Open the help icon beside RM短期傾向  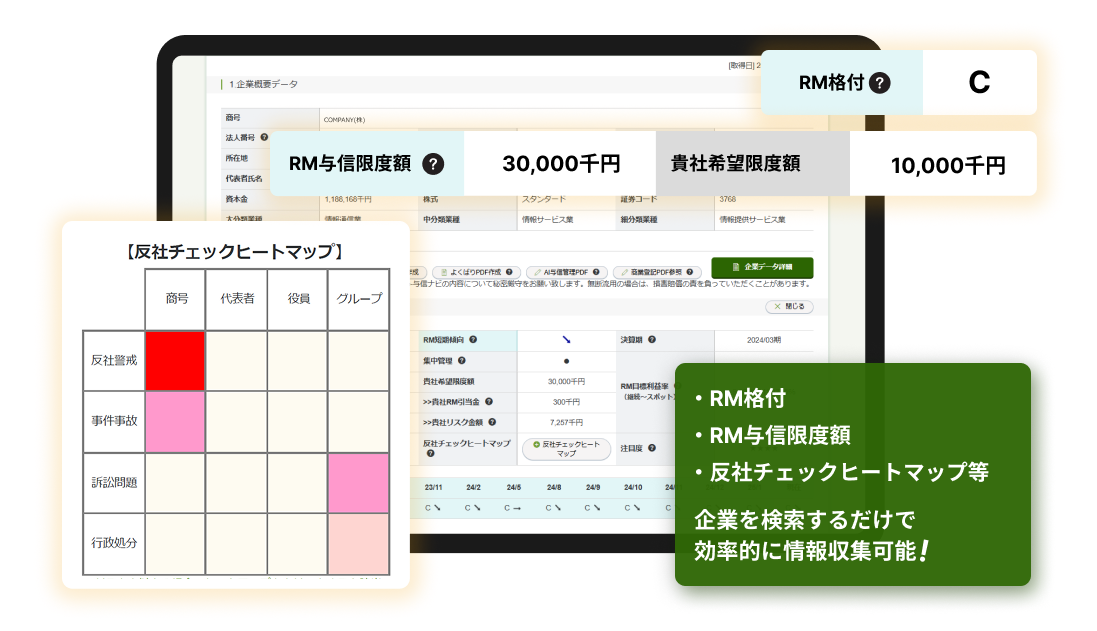point(473,340)
